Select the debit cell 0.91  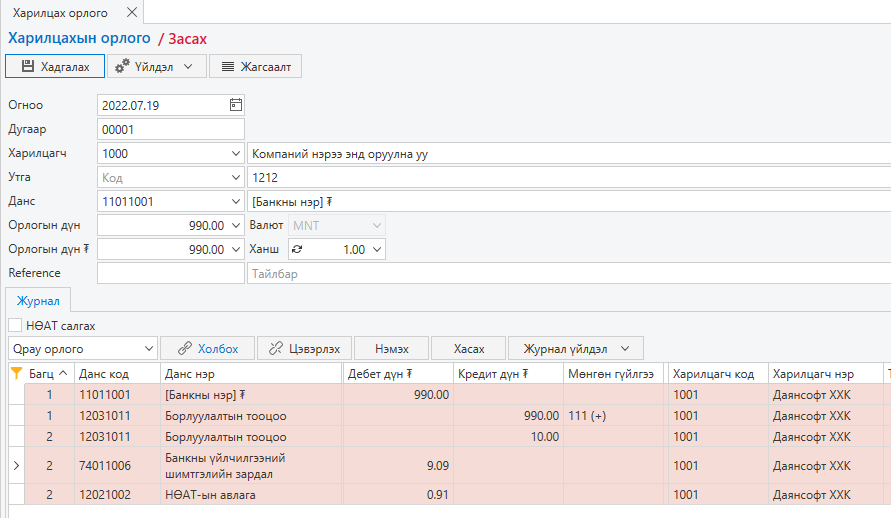tap(398, 494)
